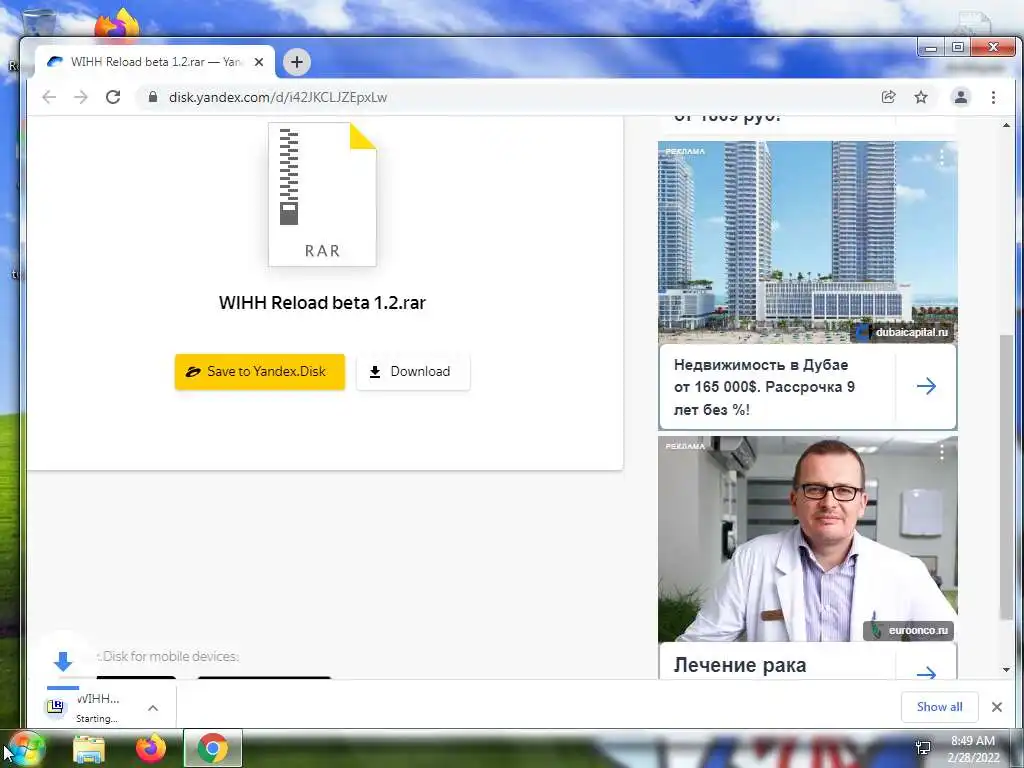Launch Firefox from the taskbar
Screen dimensions: 1024x768
click(x=150, y=748)
